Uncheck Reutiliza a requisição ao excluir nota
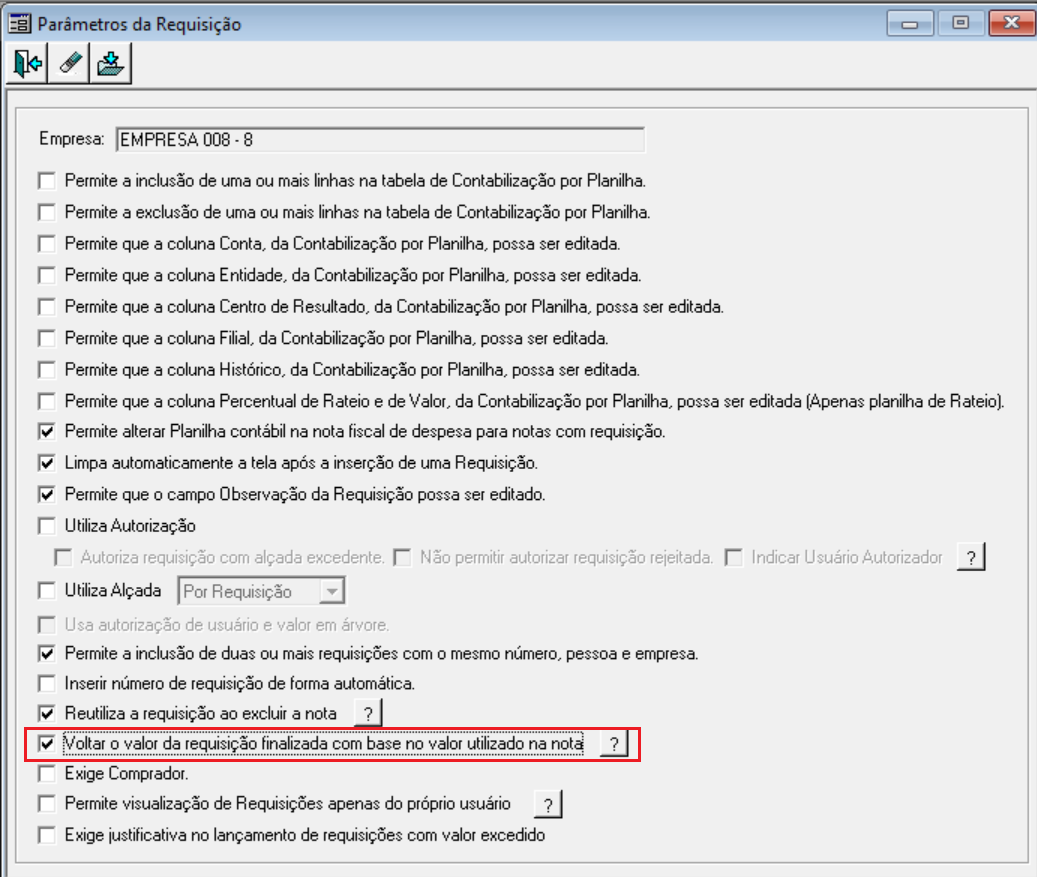The width and height of the screenshot is (1037, 877). (x=47, y=714)
